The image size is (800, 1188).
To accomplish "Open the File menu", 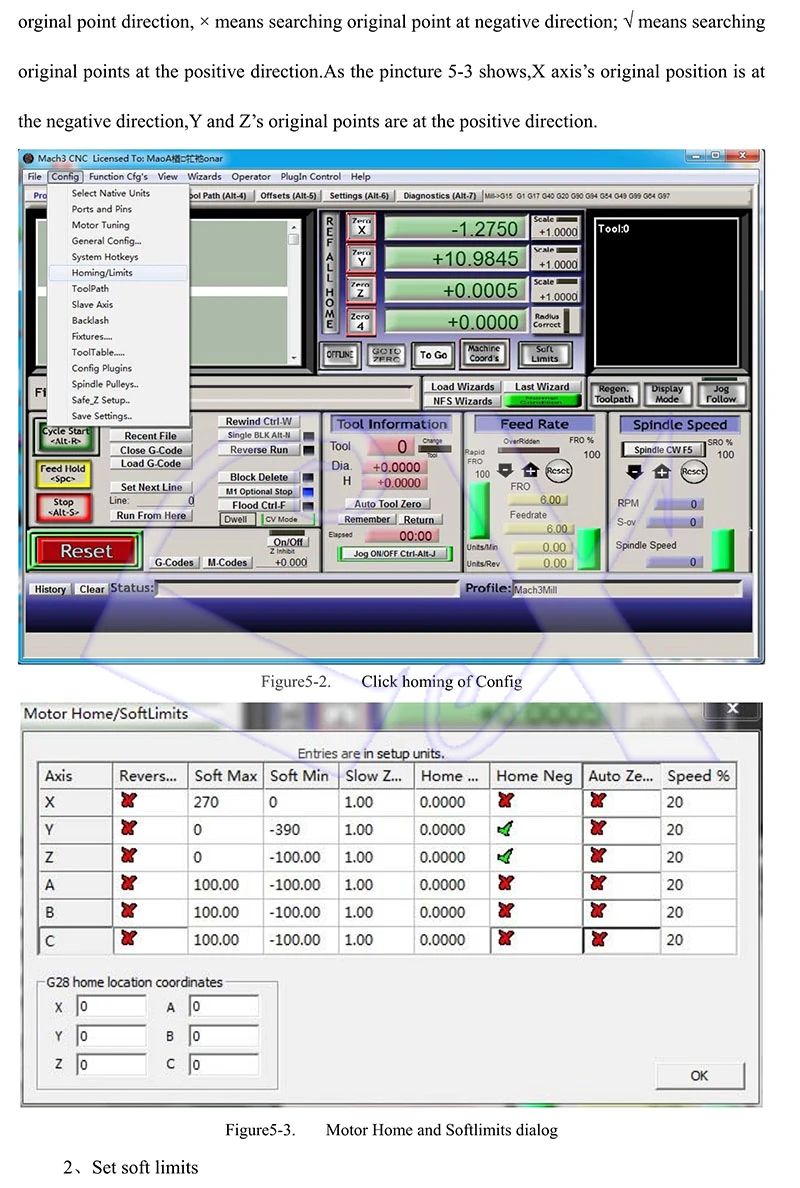I will pos(35,177).
